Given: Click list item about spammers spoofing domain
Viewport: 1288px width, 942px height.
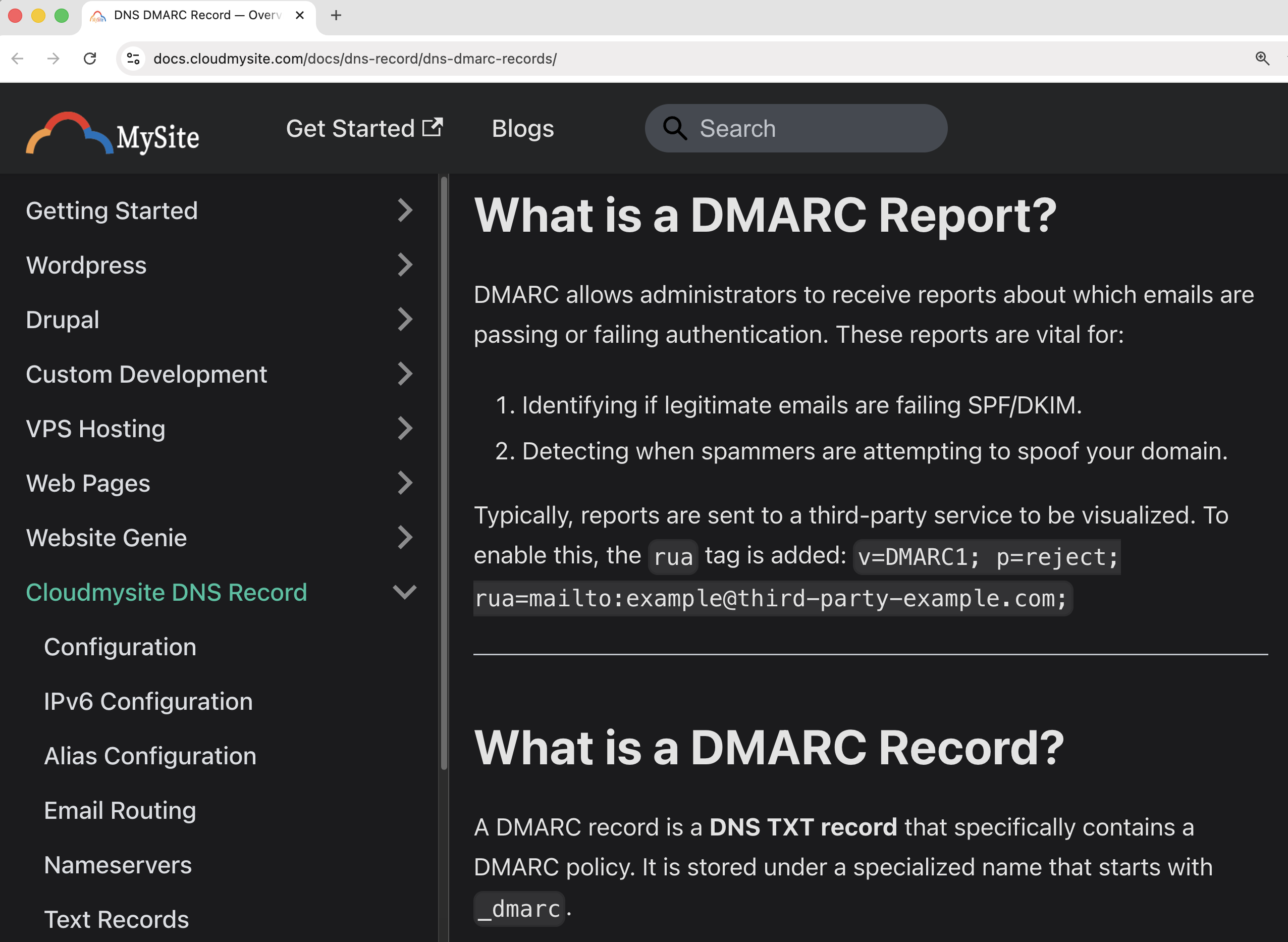Looking at the screenshot, I should (875, 451).
